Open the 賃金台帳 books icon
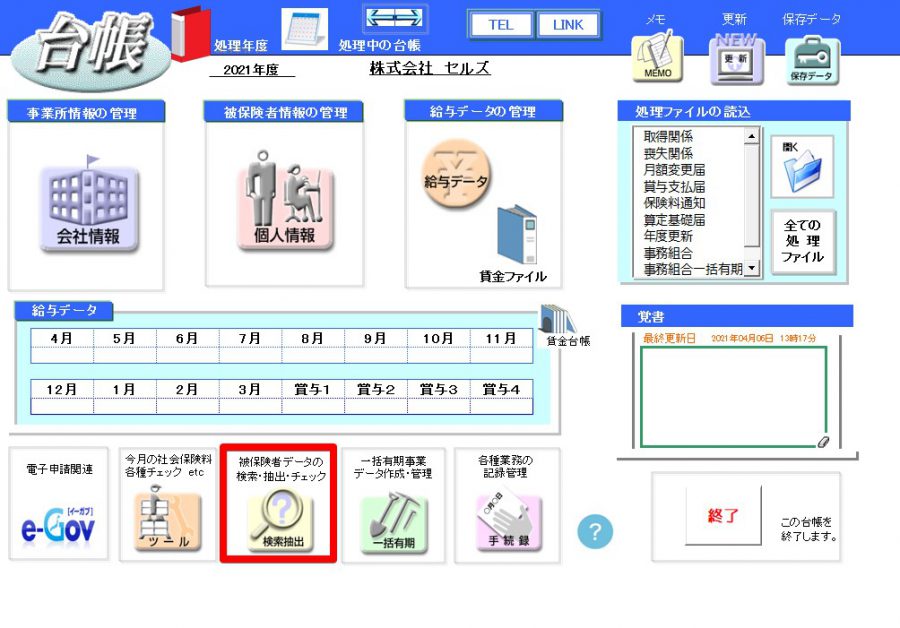 tap(557, 319)
